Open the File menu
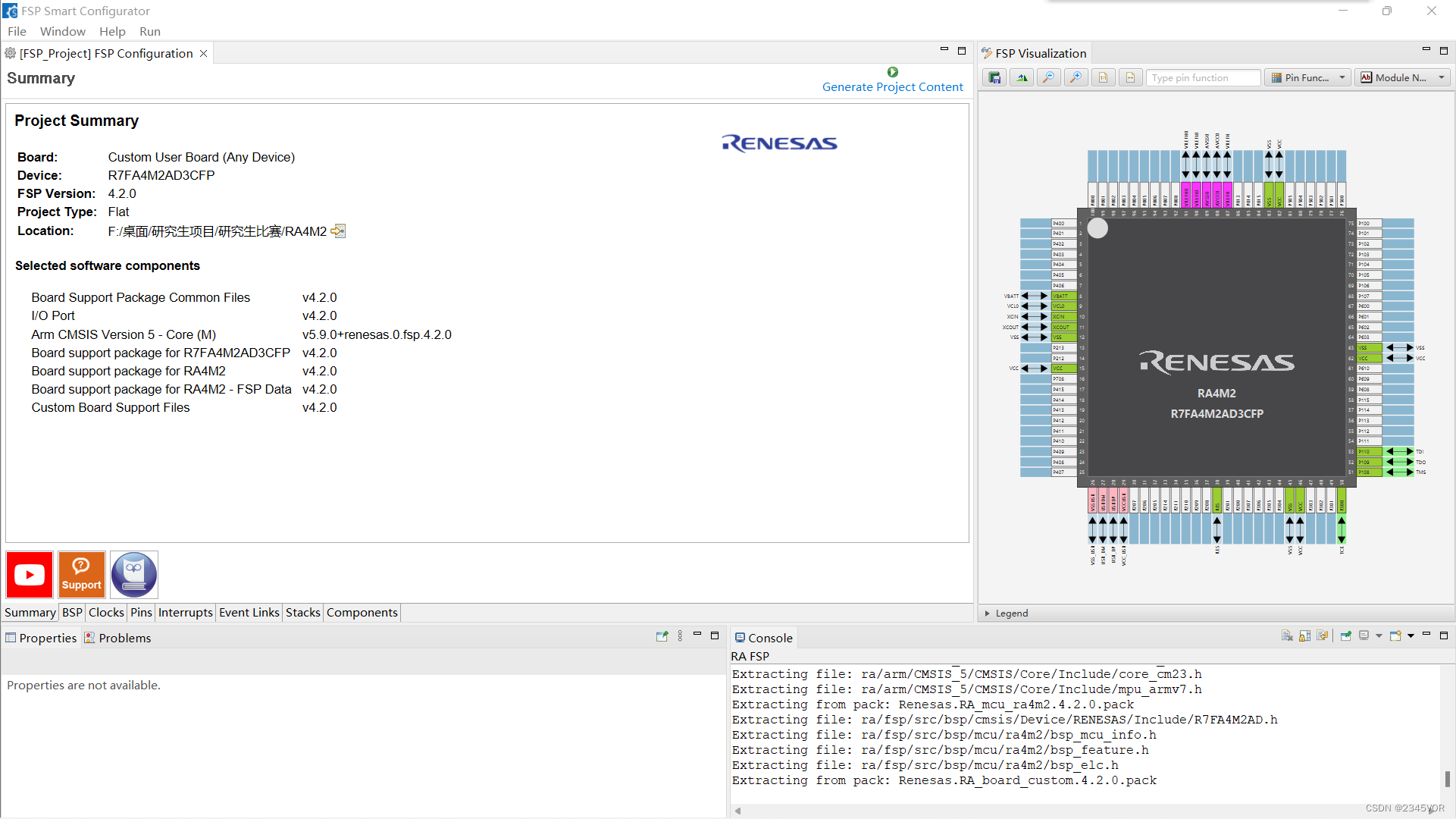1456x819 pixels. [x=17, y=31]
